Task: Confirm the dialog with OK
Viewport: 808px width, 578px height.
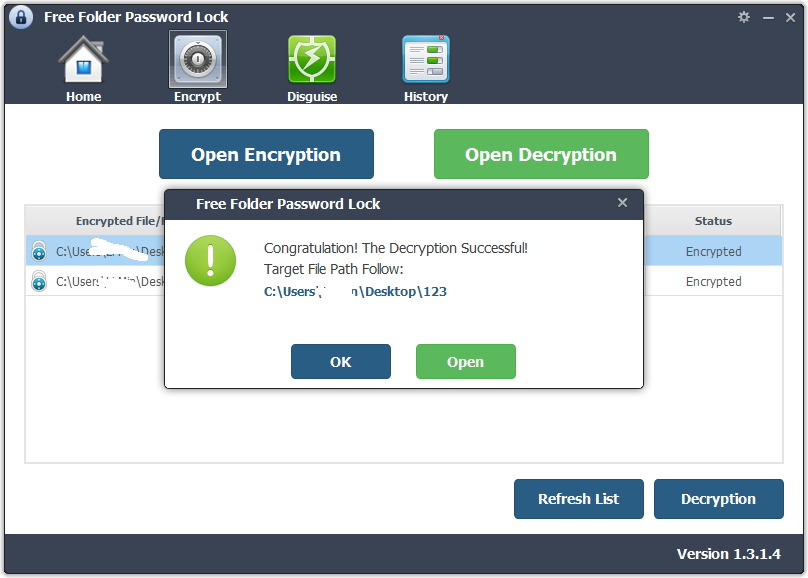Action: click(341, 362)
